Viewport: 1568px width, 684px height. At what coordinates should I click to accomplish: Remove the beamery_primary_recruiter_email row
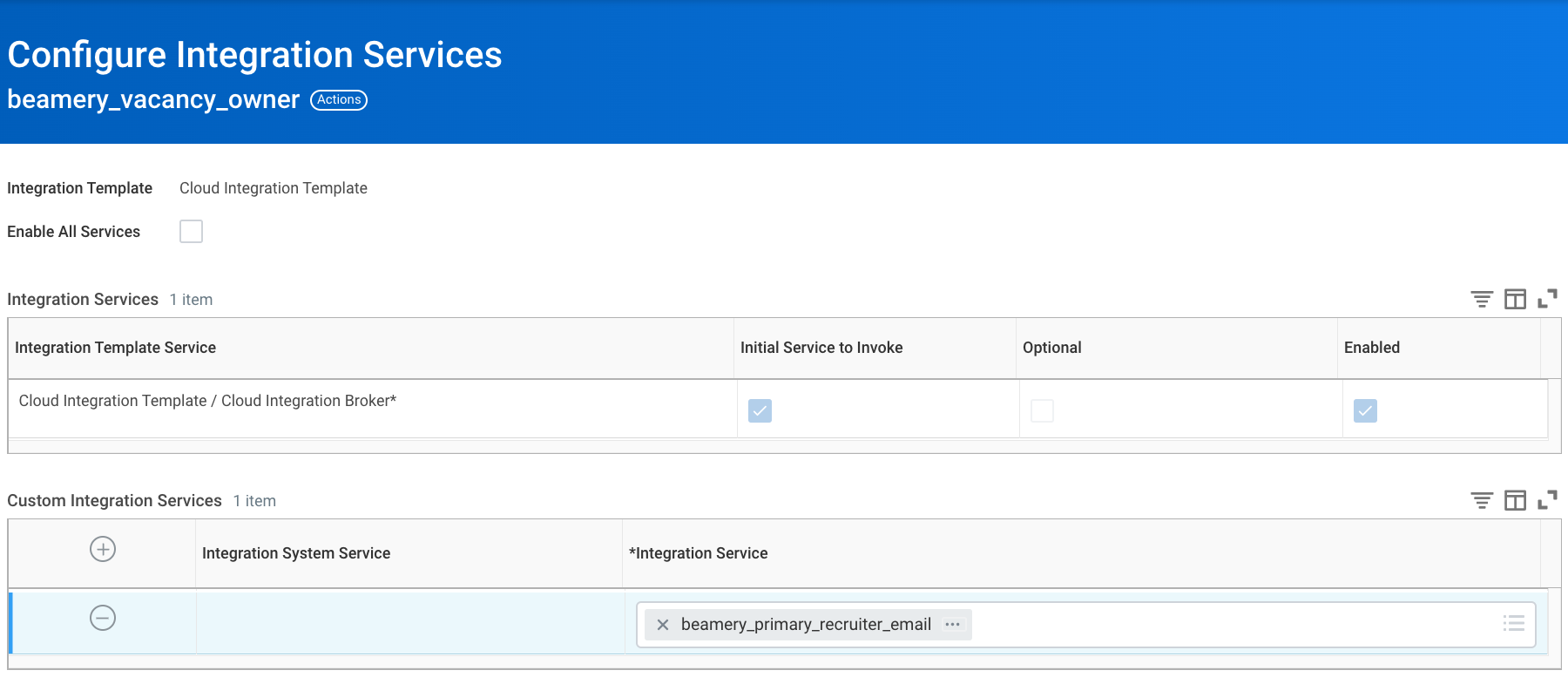point(103,618)
